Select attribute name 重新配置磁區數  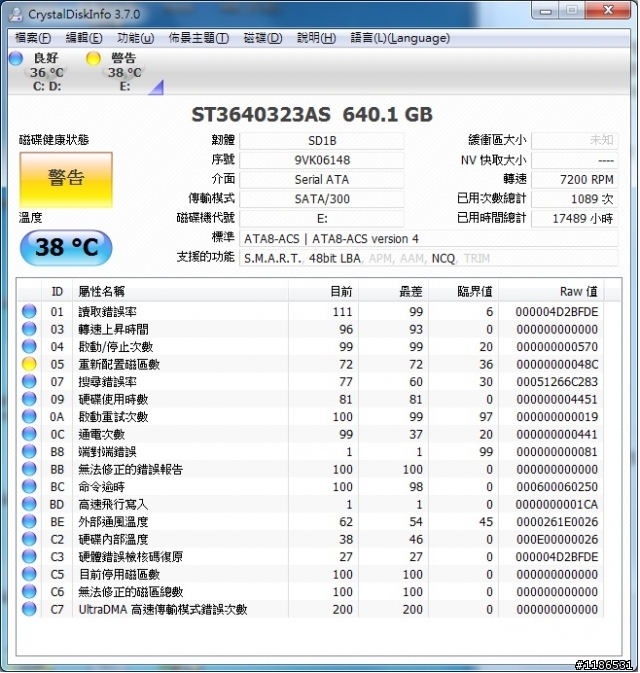pyautogui.click(x=119, y=364)
